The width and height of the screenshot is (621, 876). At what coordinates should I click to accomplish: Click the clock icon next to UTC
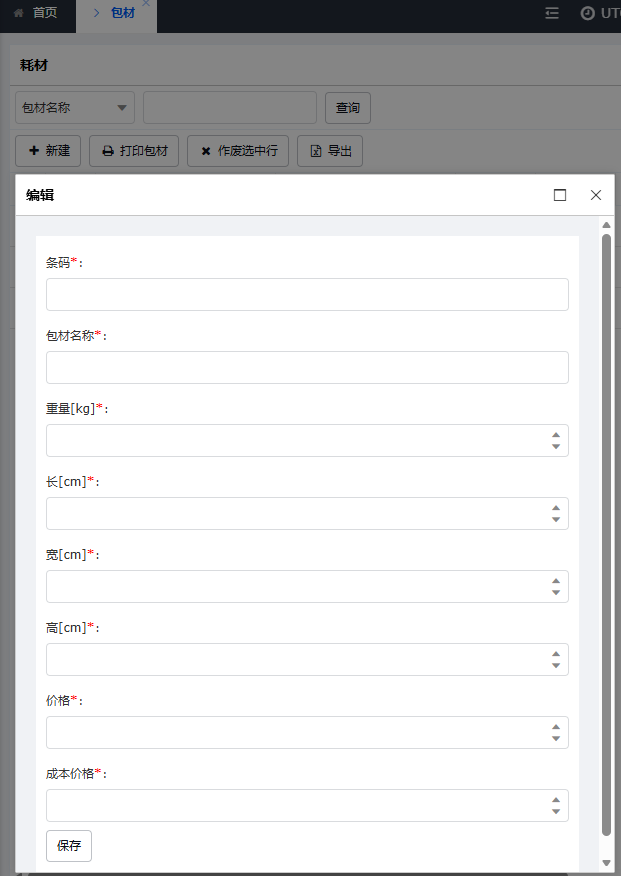pos(587,13)
